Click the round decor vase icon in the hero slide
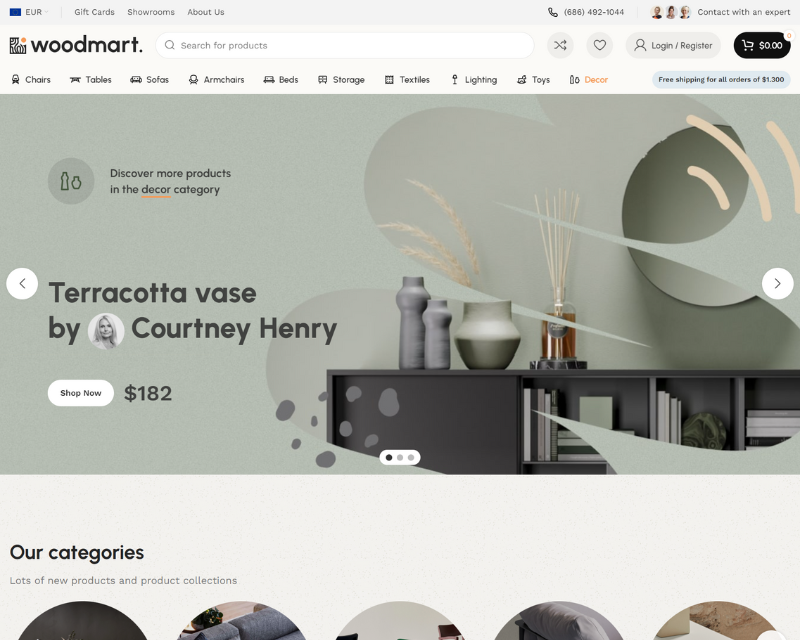800x640 pixels. click(71, 181)
